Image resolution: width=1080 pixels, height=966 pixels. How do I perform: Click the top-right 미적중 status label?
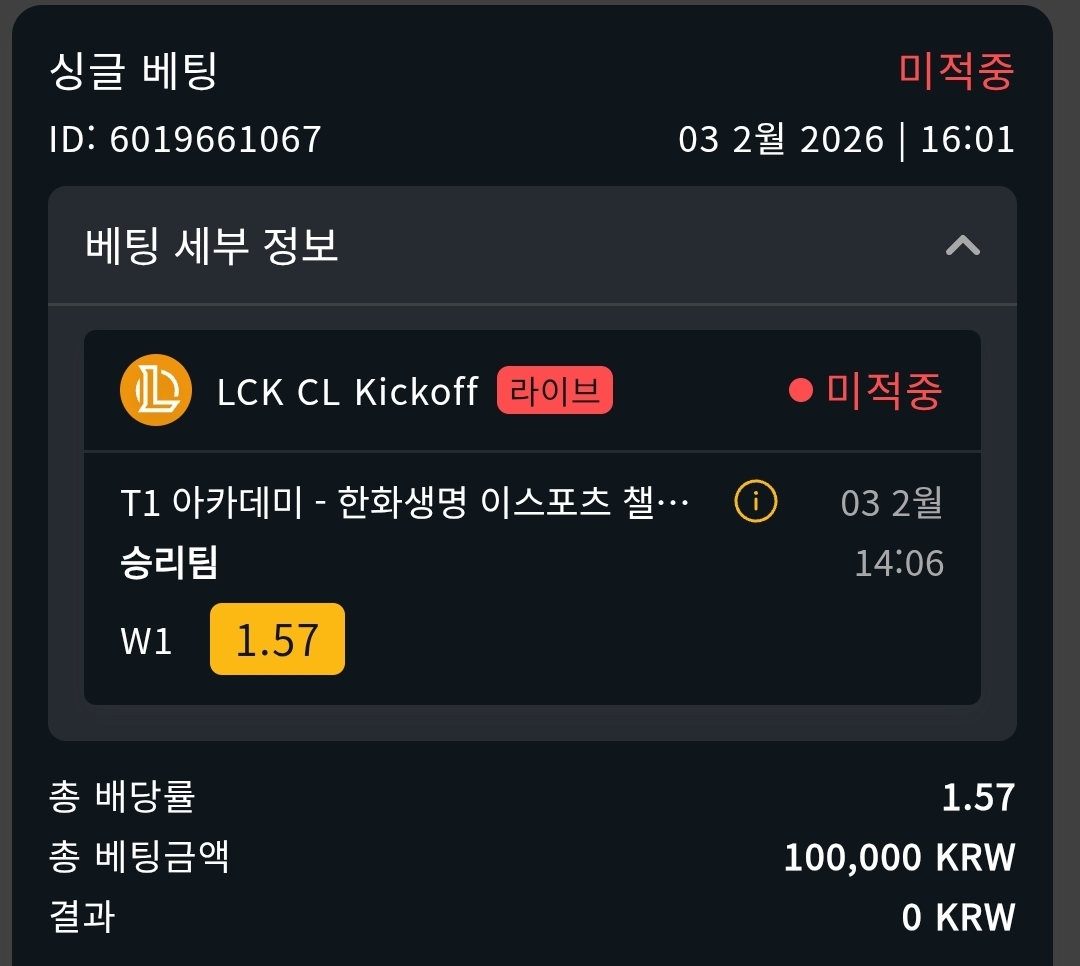click(x=956, y=72)
